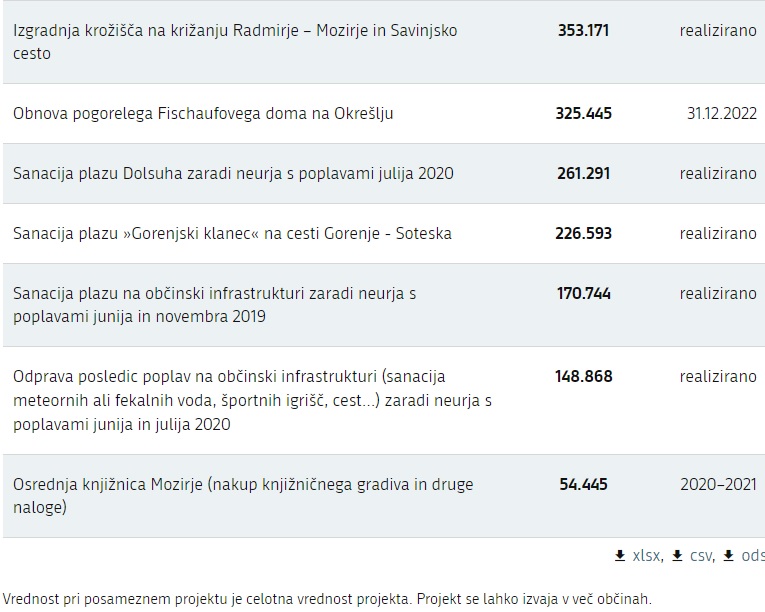The height and width of the screenshot is (612, 765).
Task: Click the value 148.868
Action: click(x=584, y=376)
